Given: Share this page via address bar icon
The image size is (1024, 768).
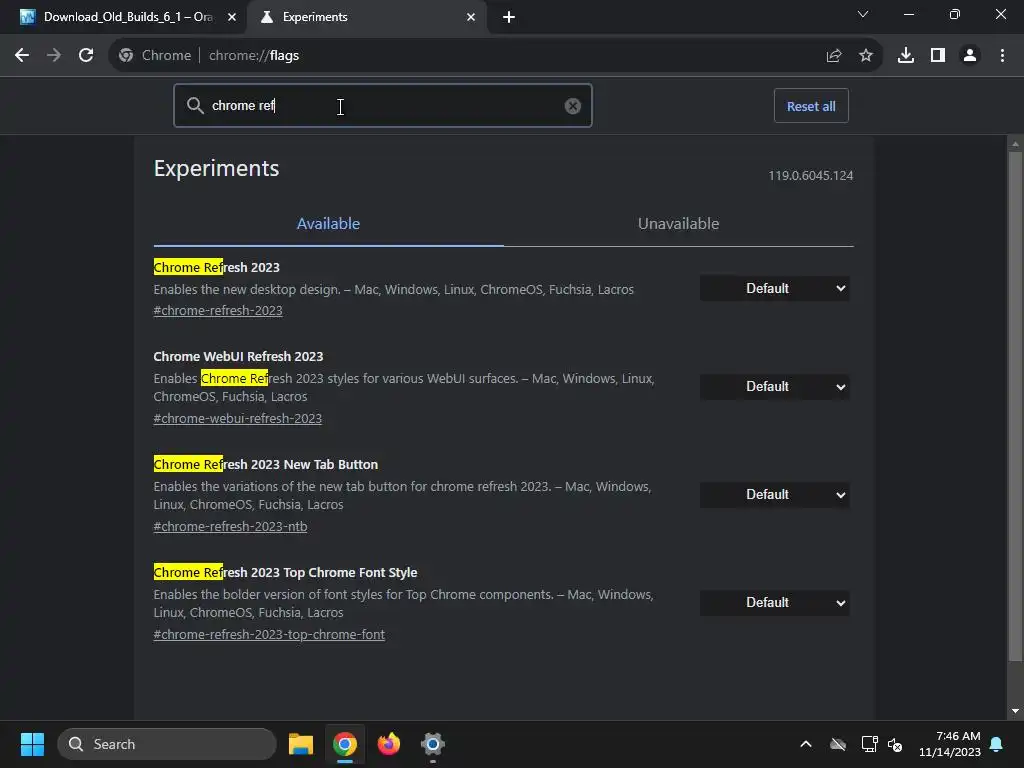Looking at the screenshot, I should point(833,56).
